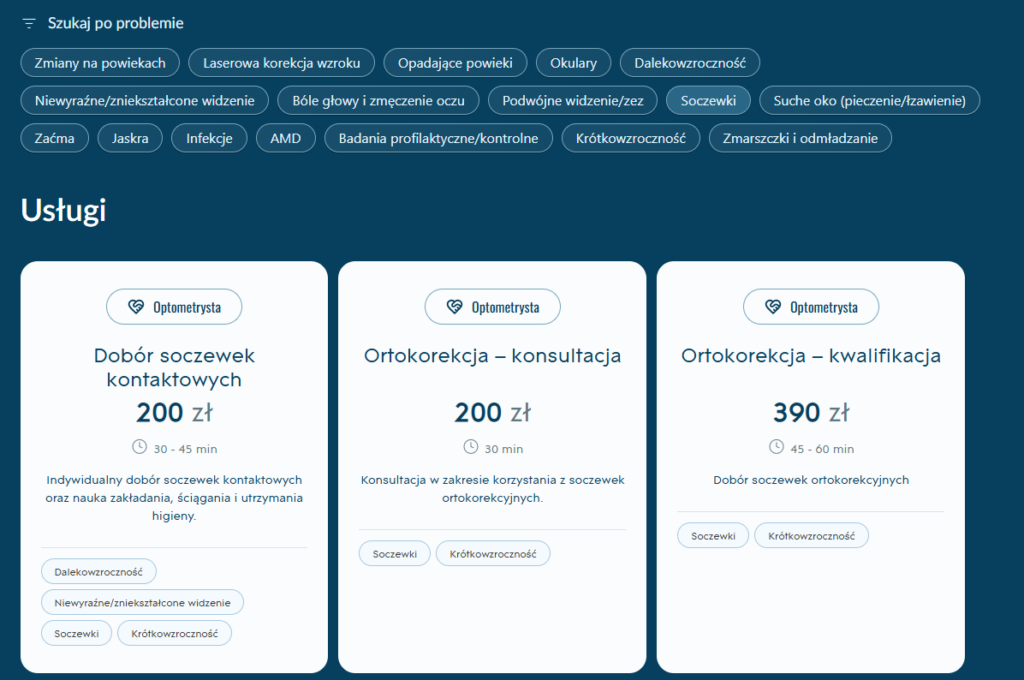Open Ortokorekcja – kwalifikacja service title

[x=810, y=356]
